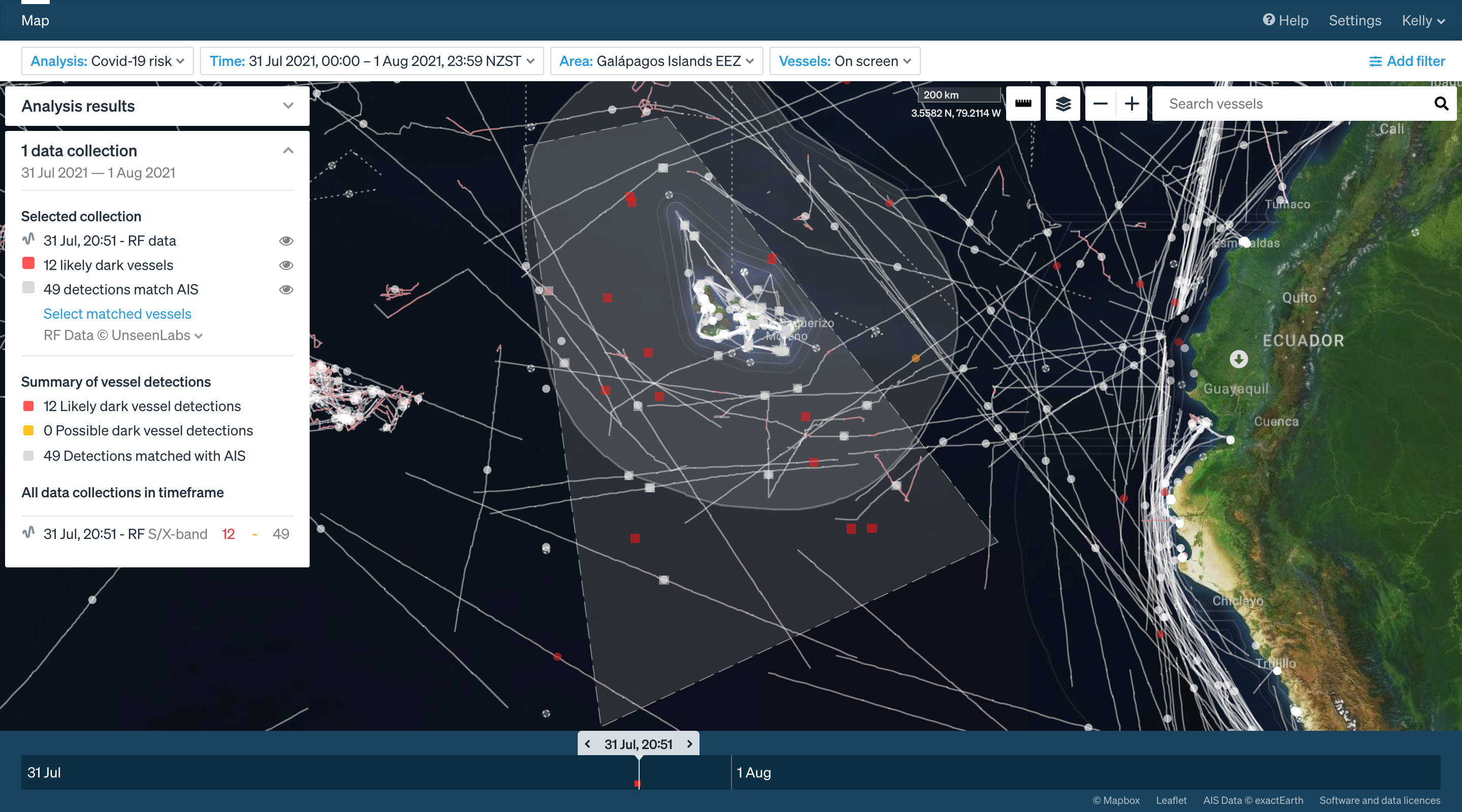
Task: Toggle visibility of 12 likely dark vessels
Action: click(287, 265)
